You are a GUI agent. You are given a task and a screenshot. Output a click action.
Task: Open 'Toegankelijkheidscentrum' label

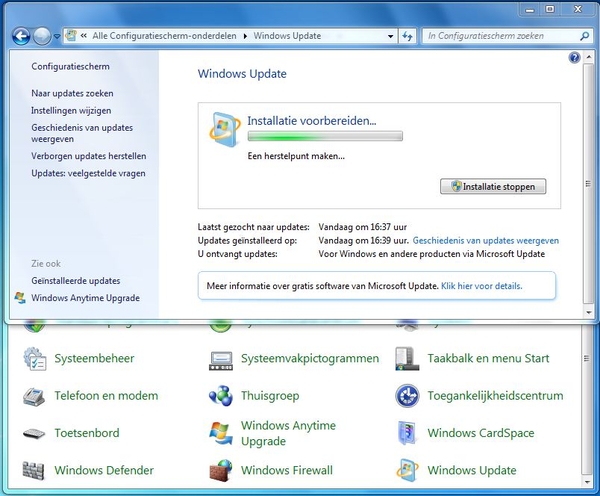click(x=495, y=395)
